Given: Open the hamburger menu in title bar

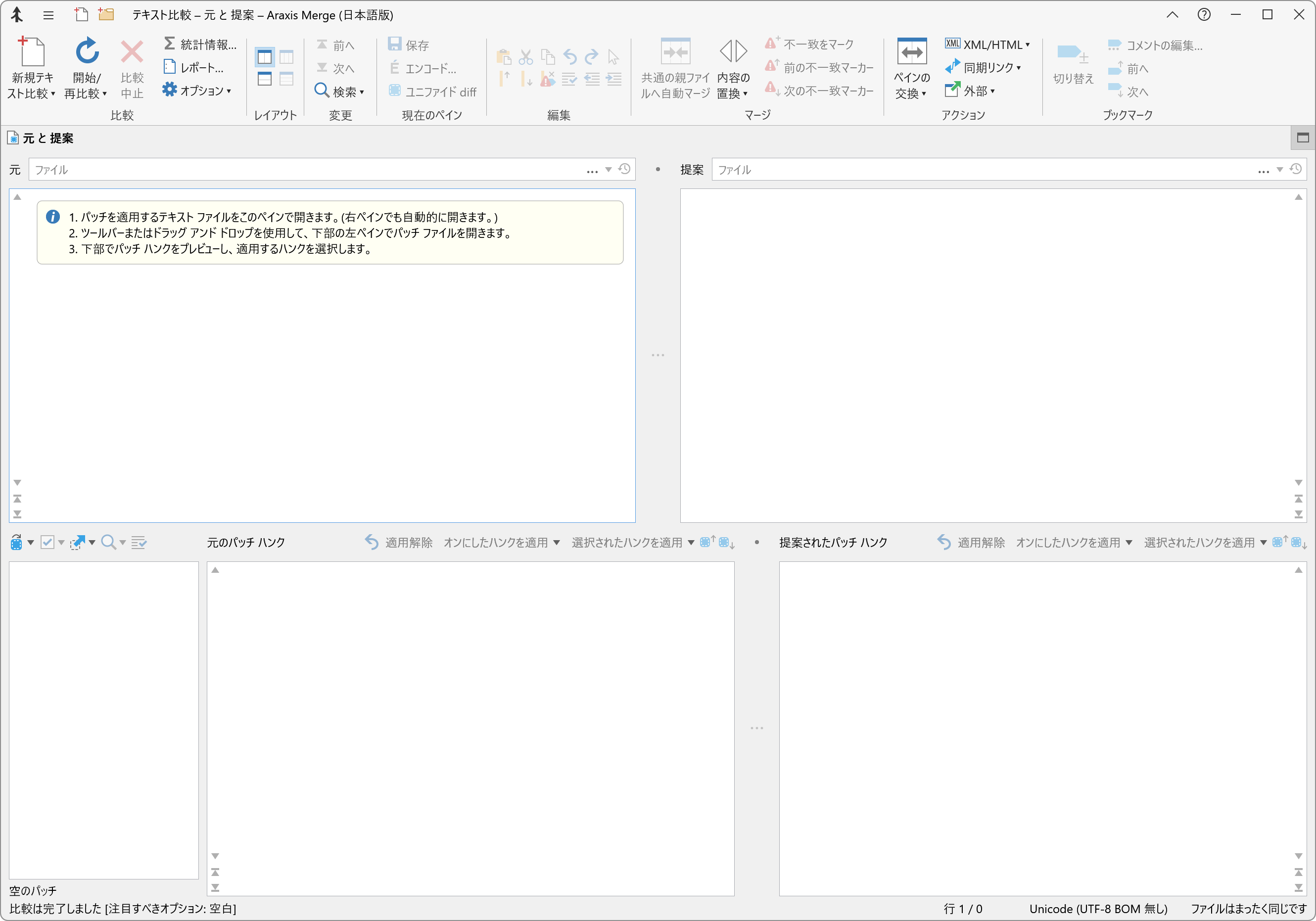Looking at the screenshot, I should (x=48, y=15).
